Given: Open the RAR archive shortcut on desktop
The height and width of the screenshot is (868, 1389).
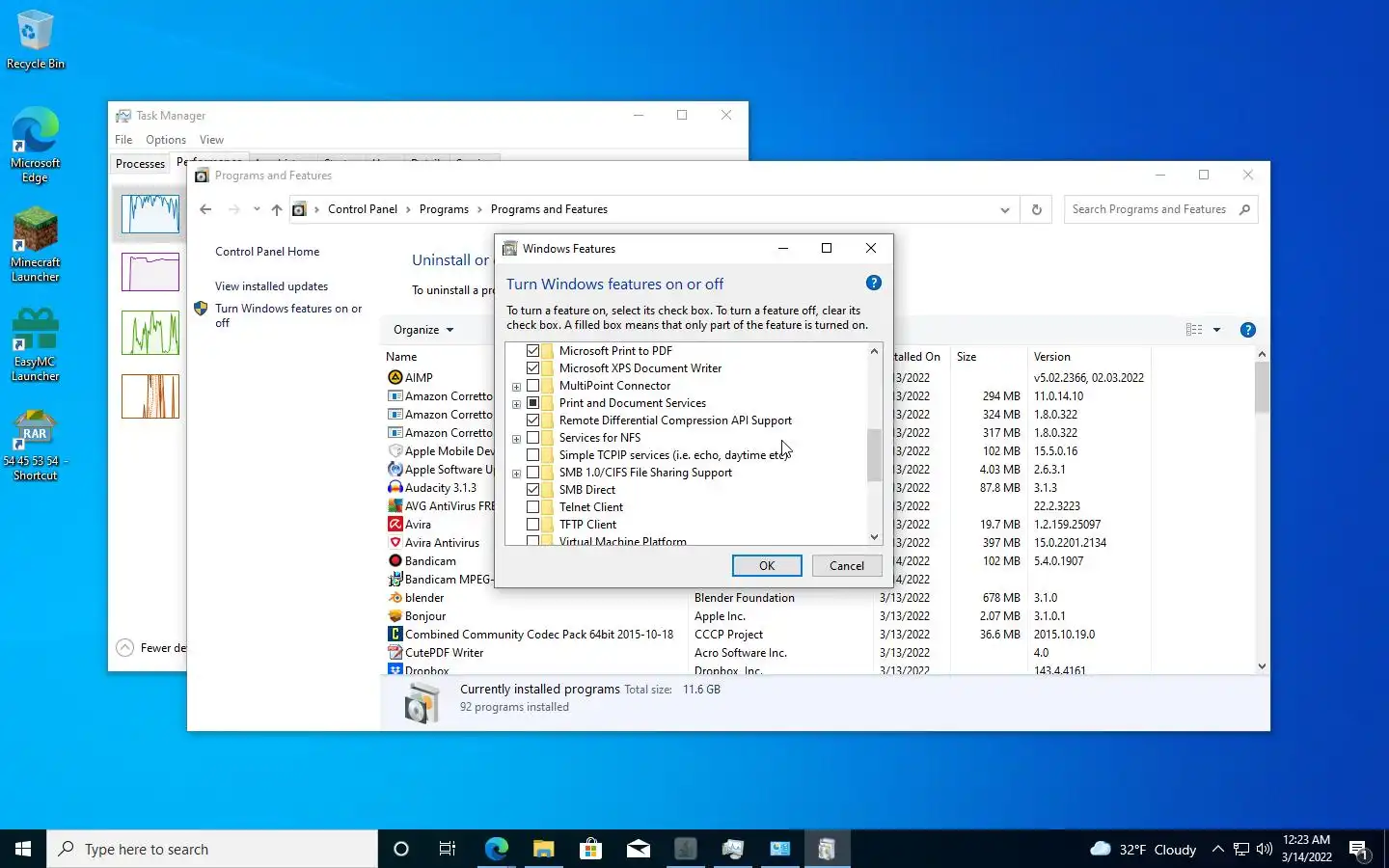Looking at the screenshot, I should (36, 446).
